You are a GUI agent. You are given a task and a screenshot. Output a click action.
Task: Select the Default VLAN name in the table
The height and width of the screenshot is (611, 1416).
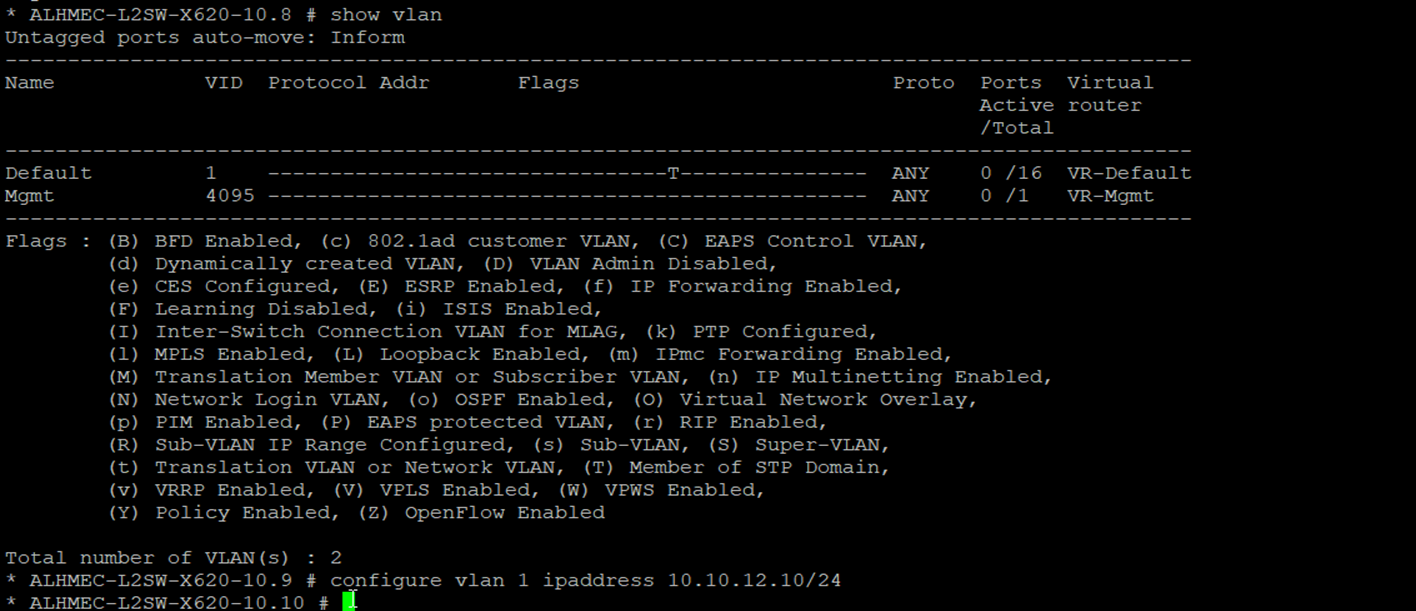(x=48, y=173)
